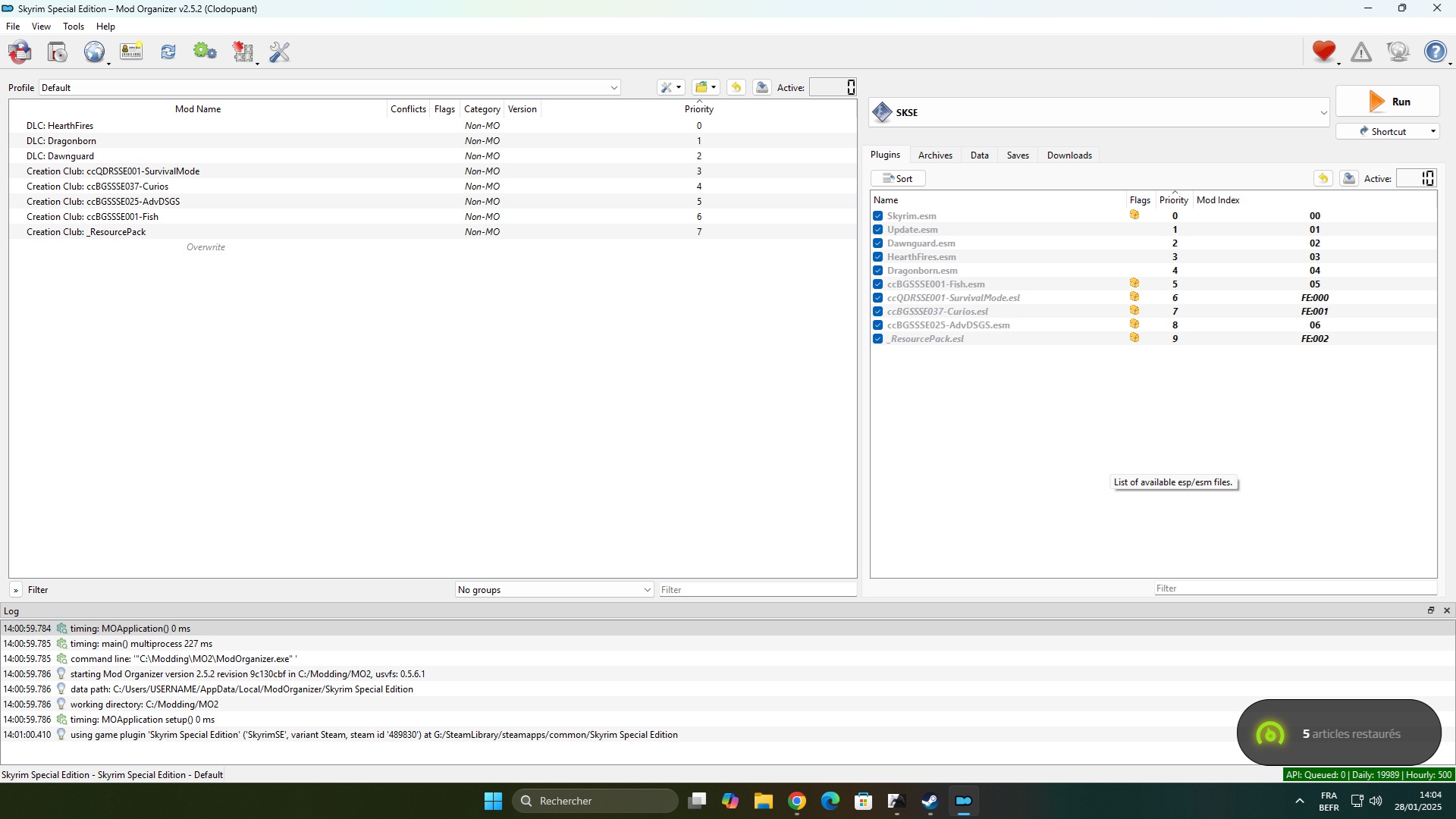The image size is (1456, 819).
Task: Toggle the Dragonborn.esm plugin checkbox
Action: click(878, 271)
